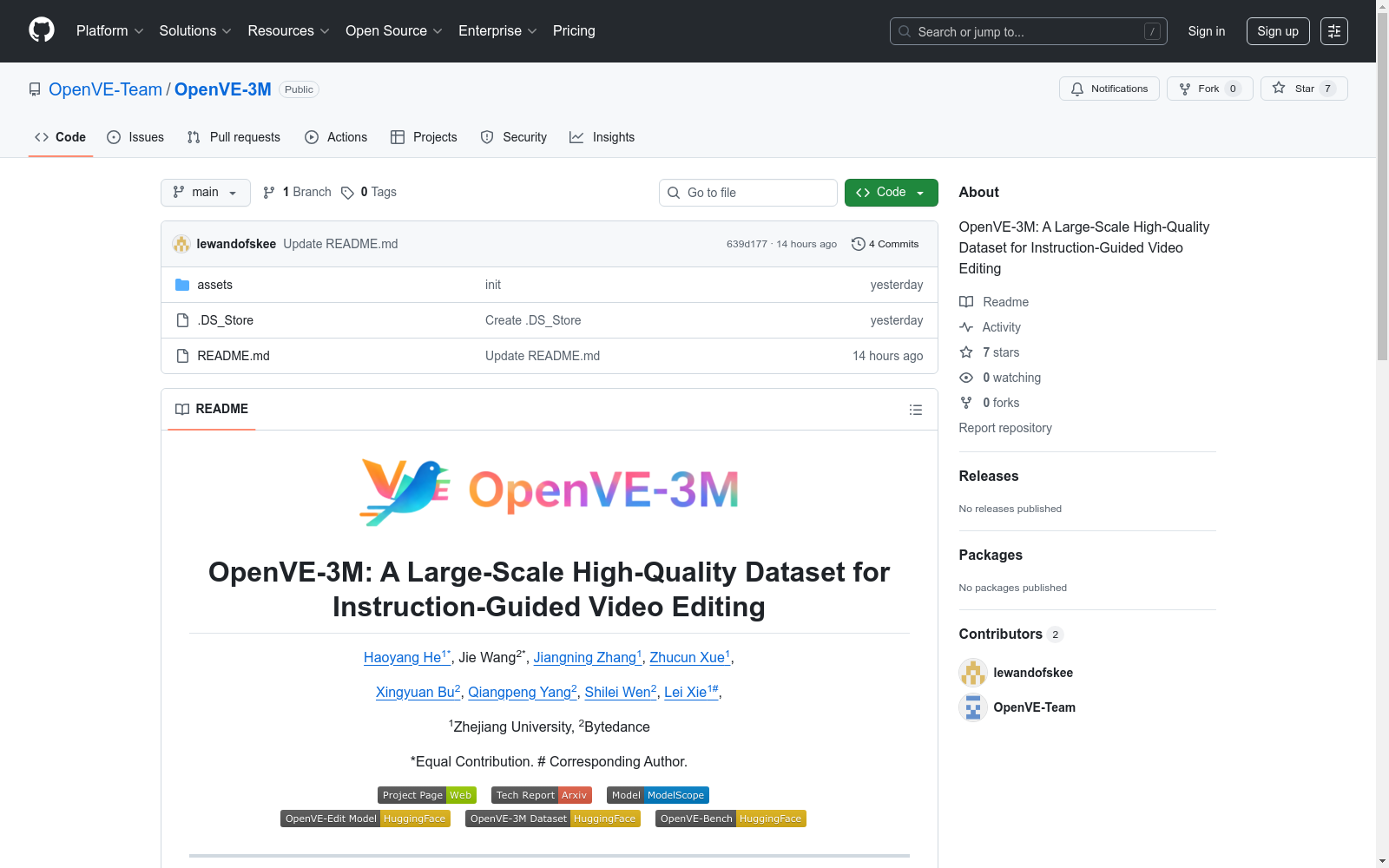1389x868 pixels.
Task: Open the Pricing page
Action: (574, 31)
